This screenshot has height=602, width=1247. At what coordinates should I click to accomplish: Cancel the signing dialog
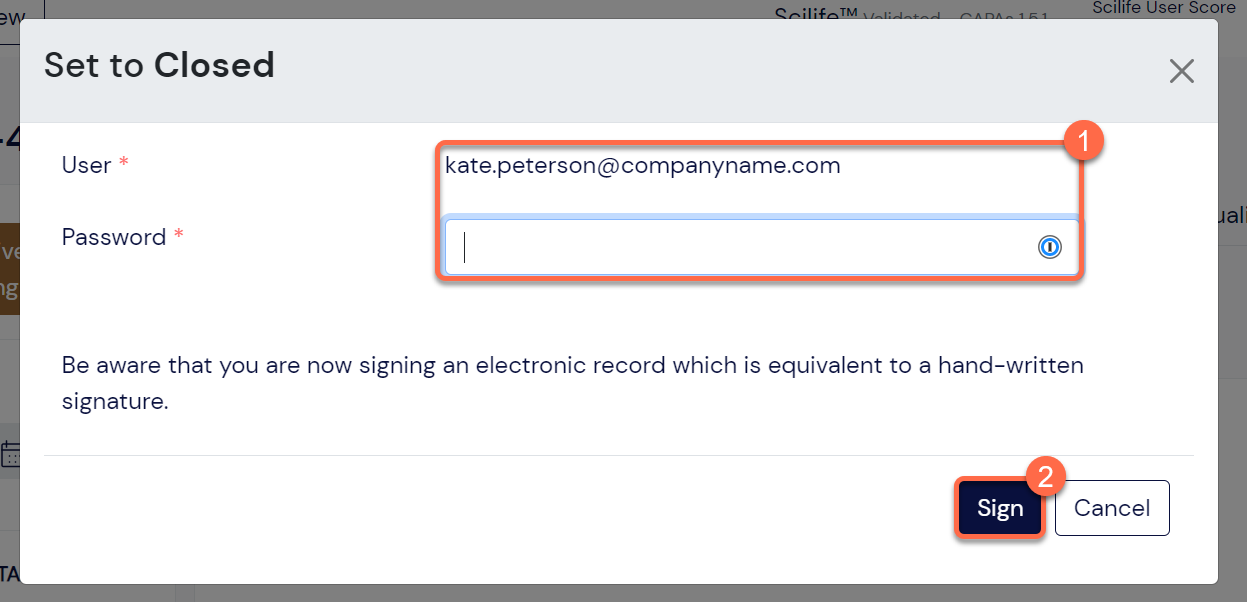[1112, 508]
